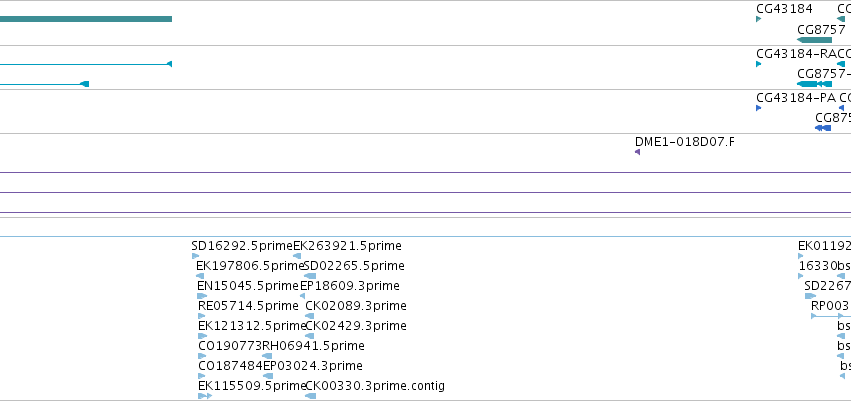Click the EN15045.5prime label

[x=245, y=286]
